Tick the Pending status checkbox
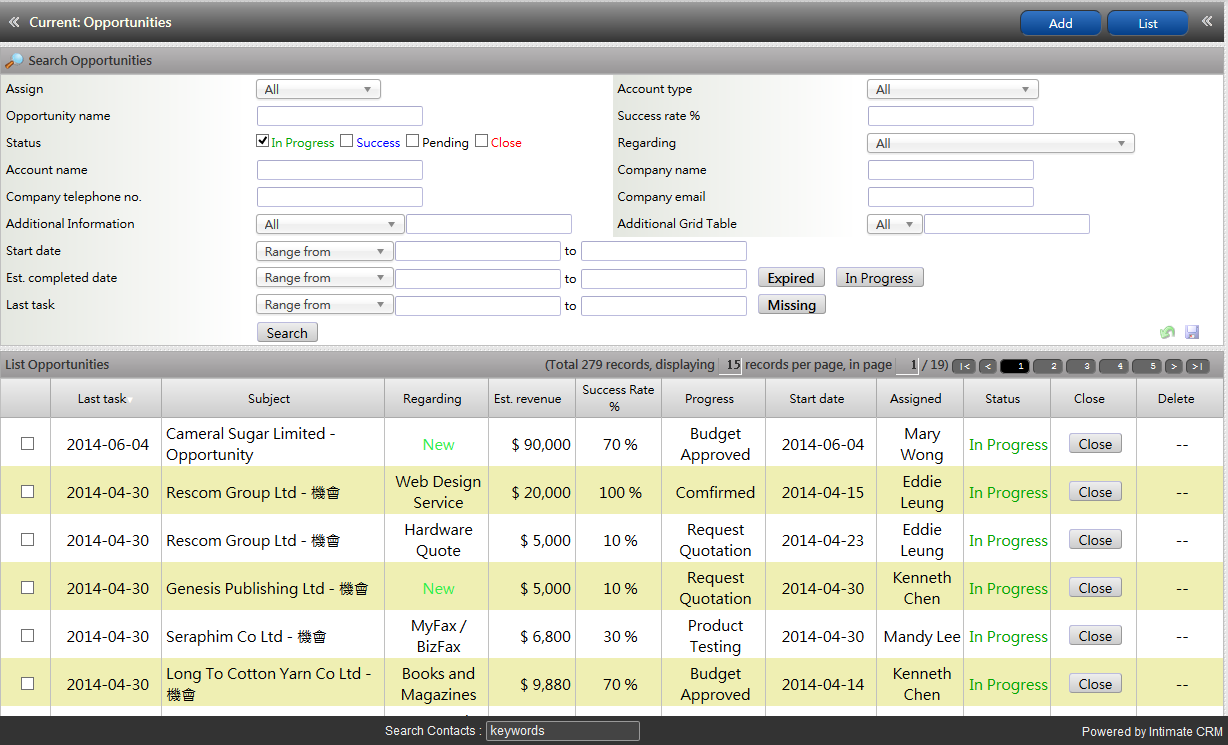Screen dimensions: 1228x745 (x=412, y=141)
